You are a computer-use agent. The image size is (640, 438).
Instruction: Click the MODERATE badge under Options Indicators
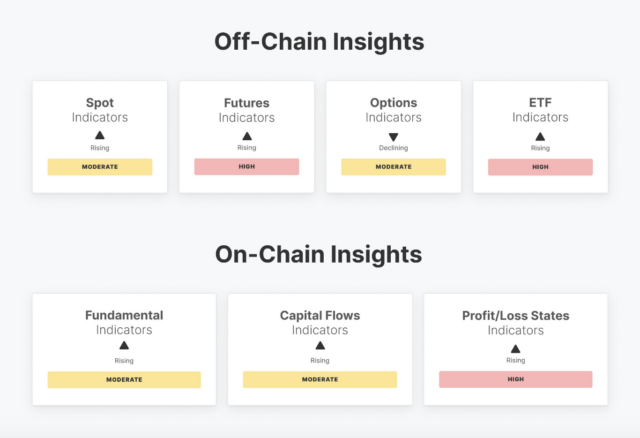point(393,167)
